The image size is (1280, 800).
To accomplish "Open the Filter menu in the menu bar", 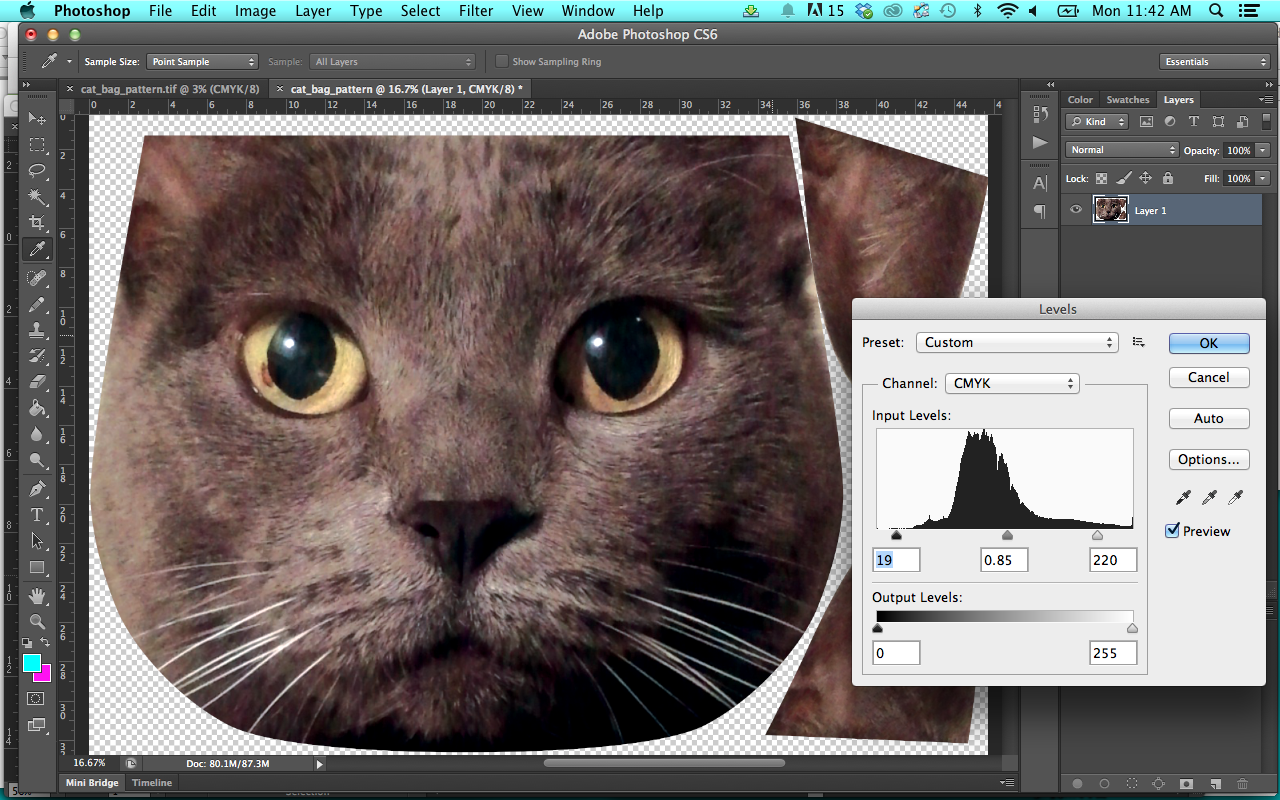I will (476, 11).
